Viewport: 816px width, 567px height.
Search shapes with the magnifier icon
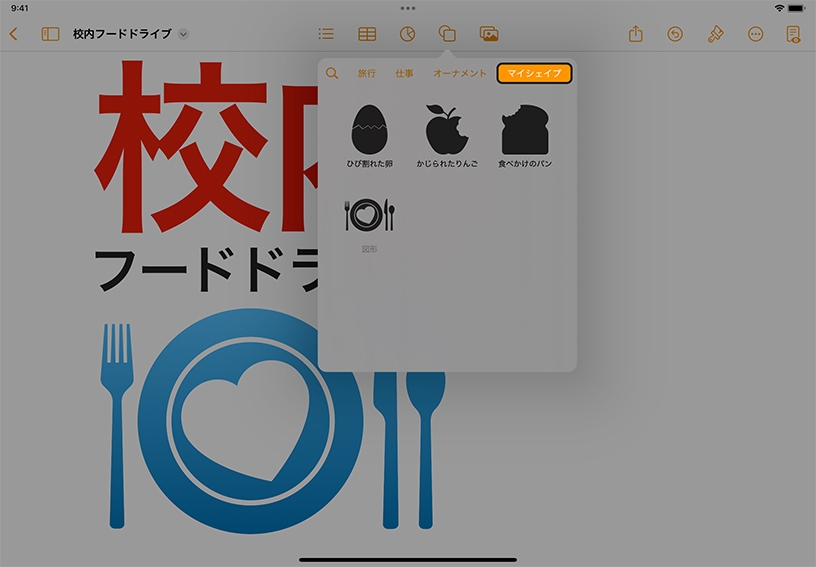(x=332, y=73)
